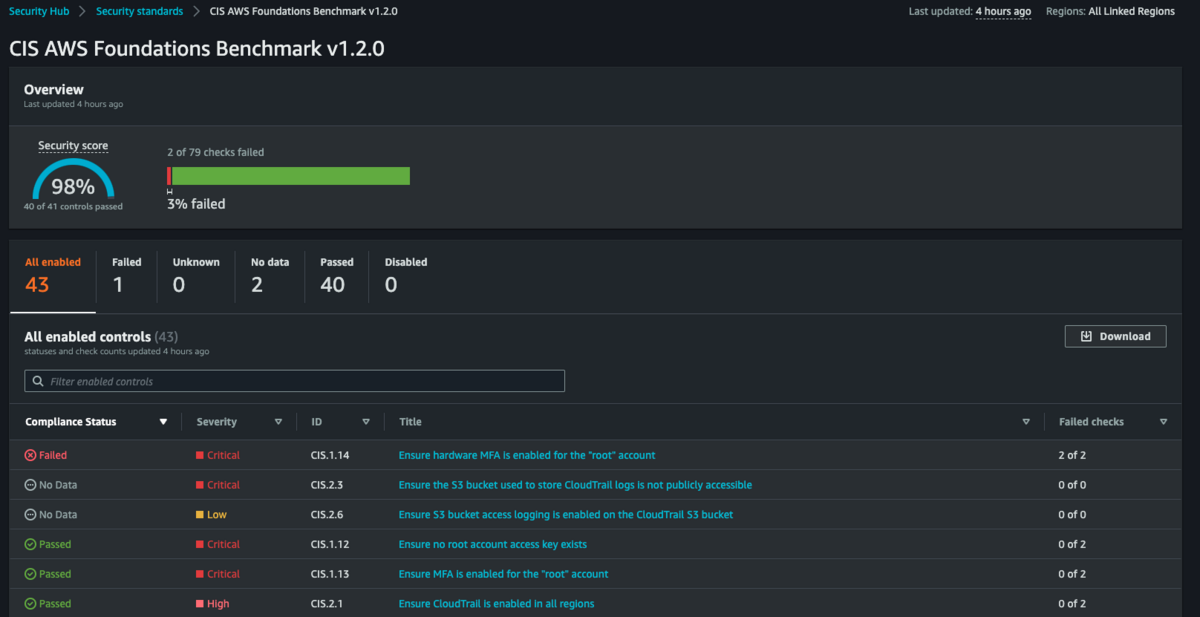The height and width of the screenshot is (617, 1200).
Task: Sort by Compliance Status column arrow
Action: point(163,422)
